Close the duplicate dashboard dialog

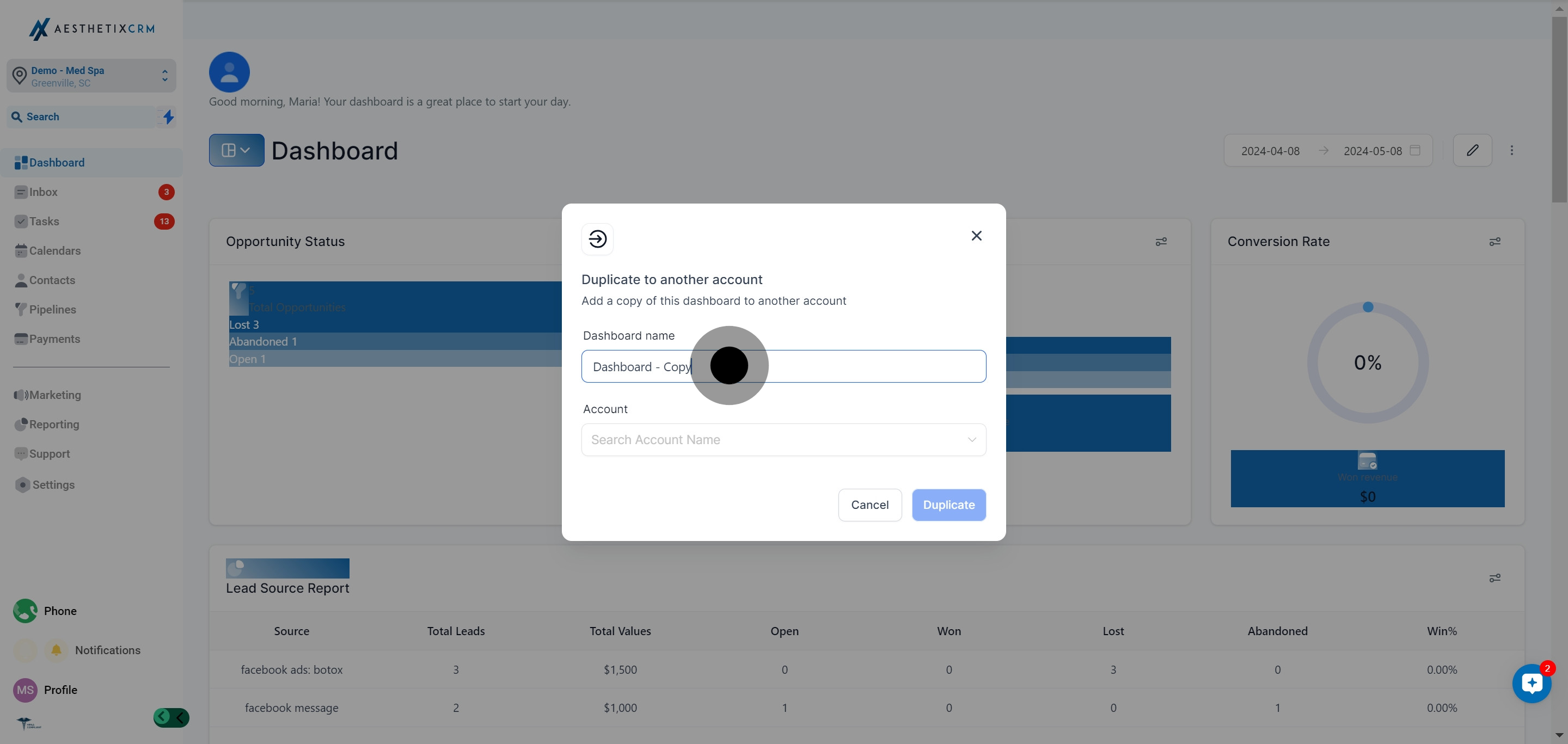point(976,236)
